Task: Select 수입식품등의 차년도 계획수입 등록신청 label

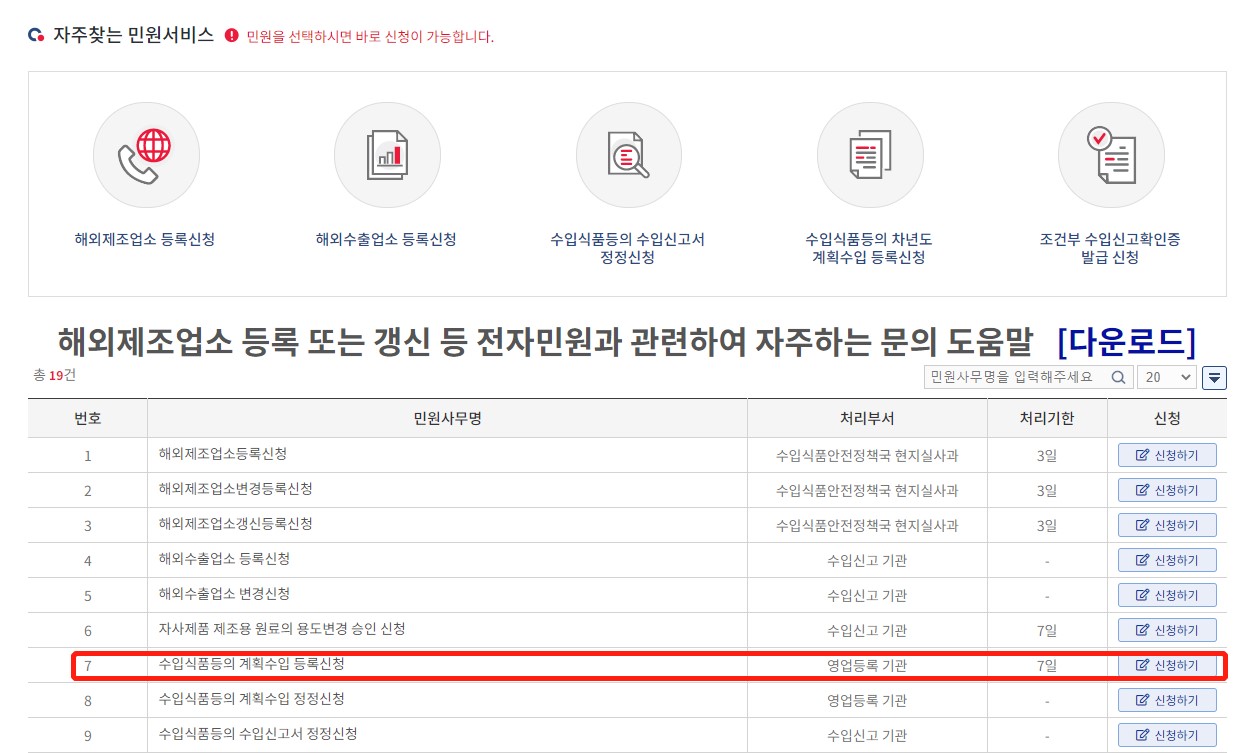Action: click(869, 249)
